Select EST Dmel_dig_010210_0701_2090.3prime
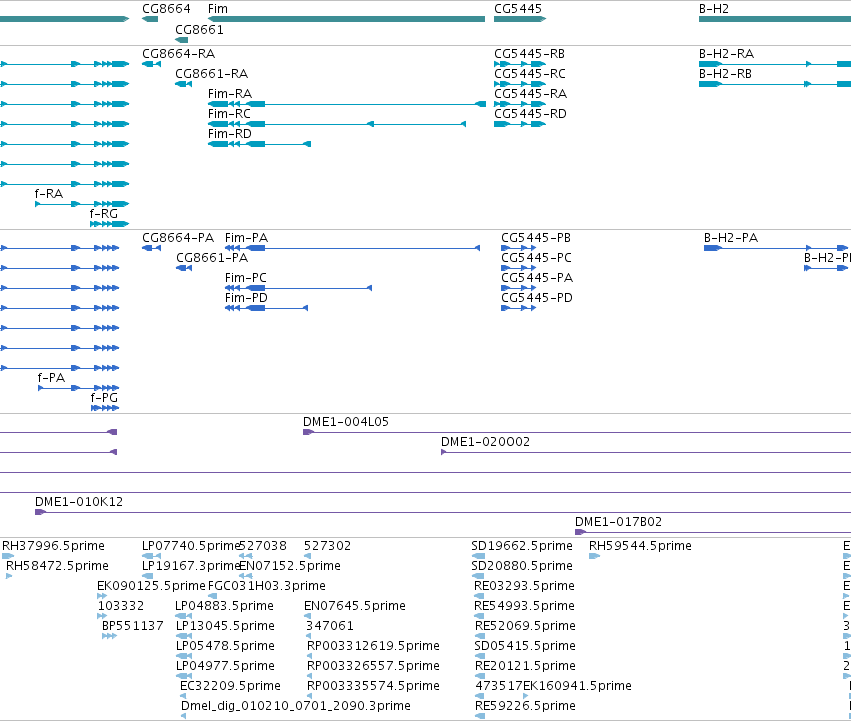Viewport: 851px width, 721px height. coord(296,706)
